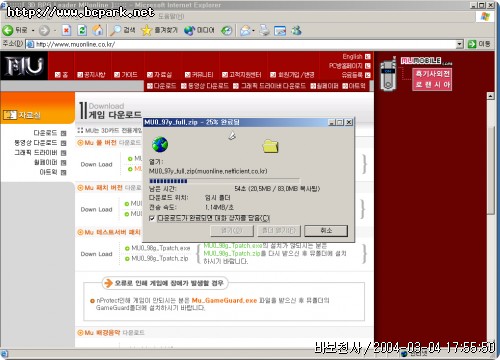Screen dimensions: 500x360
Task: Open the 커뮤니티 menu item
Action: 199,75
